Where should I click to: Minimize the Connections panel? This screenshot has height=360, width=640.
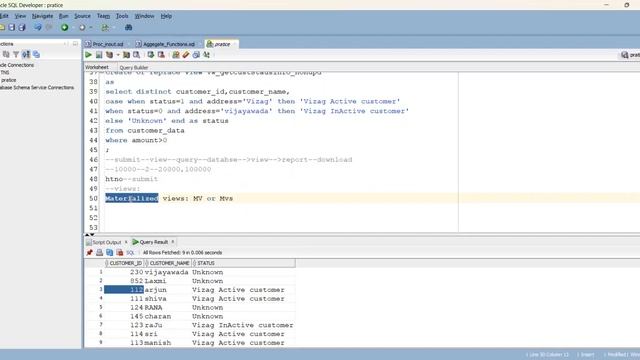tap(75, 44)
